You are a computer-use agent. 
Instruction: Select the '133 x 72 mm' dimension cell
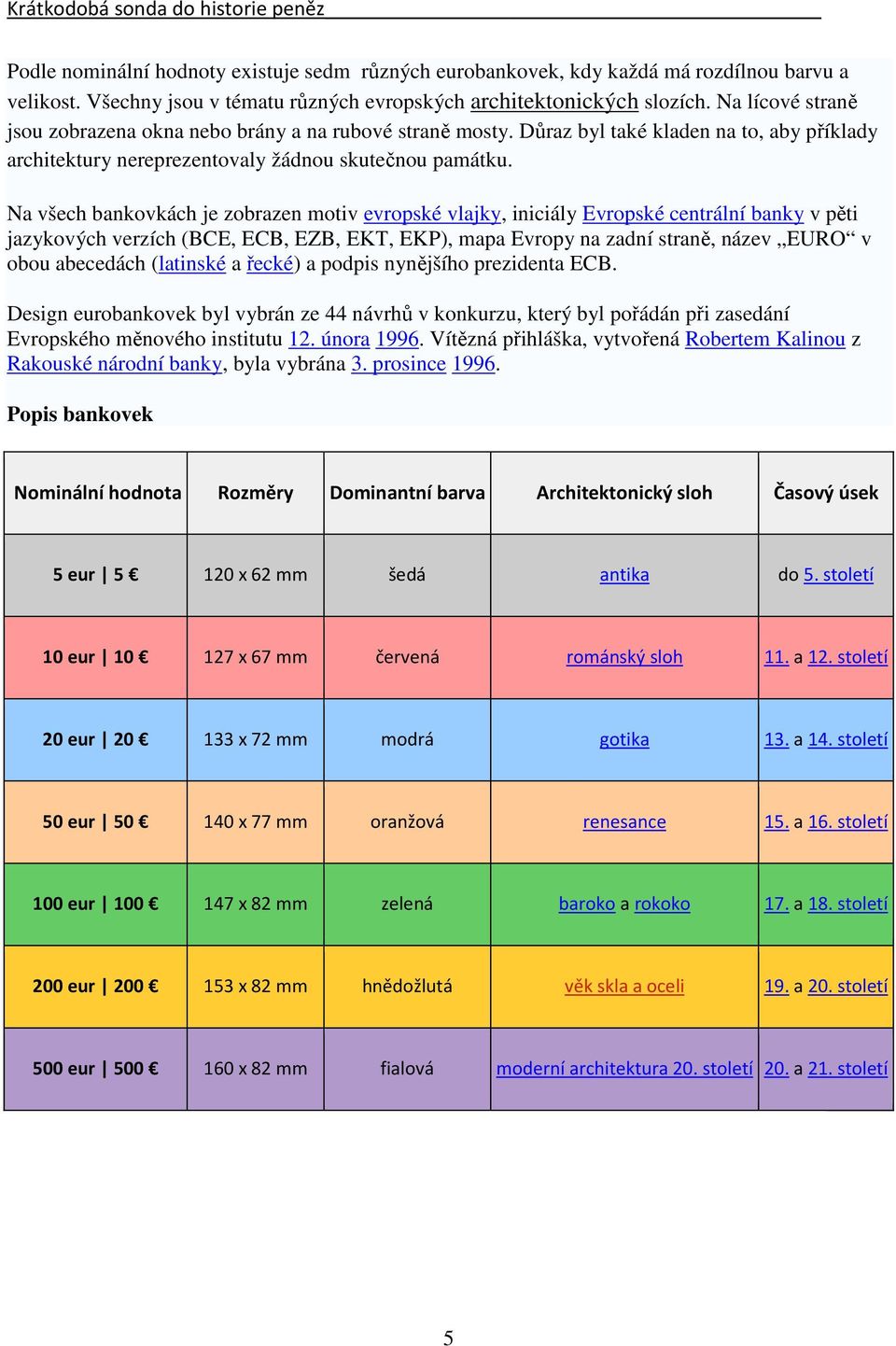[256, 739]
